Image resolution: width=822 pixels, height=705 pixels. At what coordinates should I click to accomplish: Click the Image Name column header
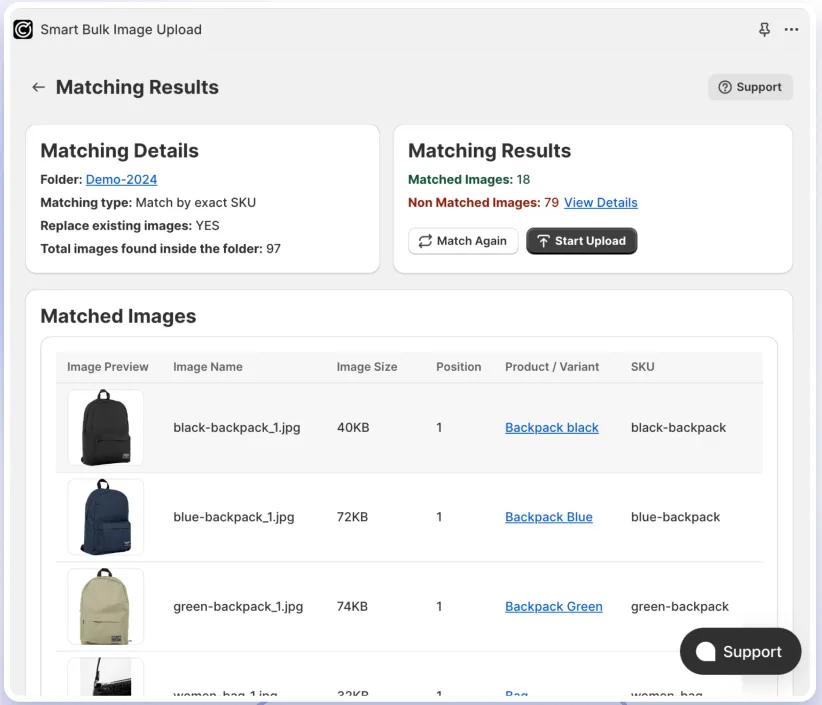pyautogui.click(x=208, y=367)
